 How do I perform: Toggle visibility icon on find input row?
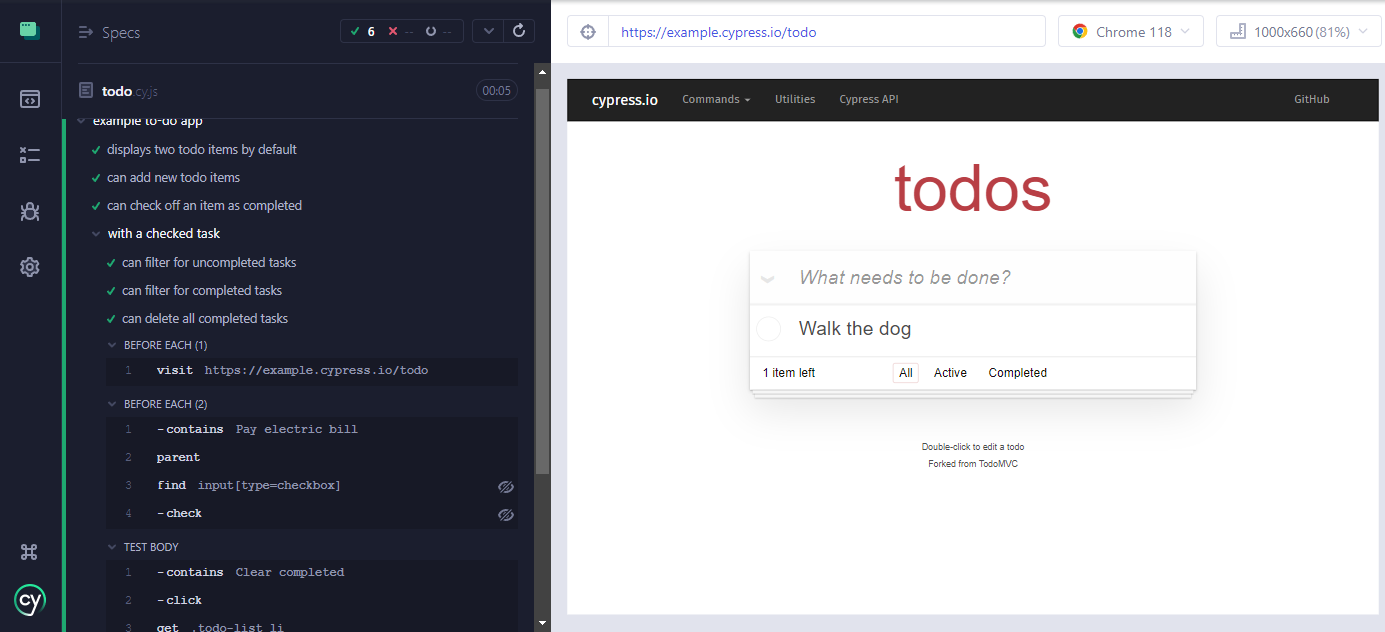[x=506, y=486]
